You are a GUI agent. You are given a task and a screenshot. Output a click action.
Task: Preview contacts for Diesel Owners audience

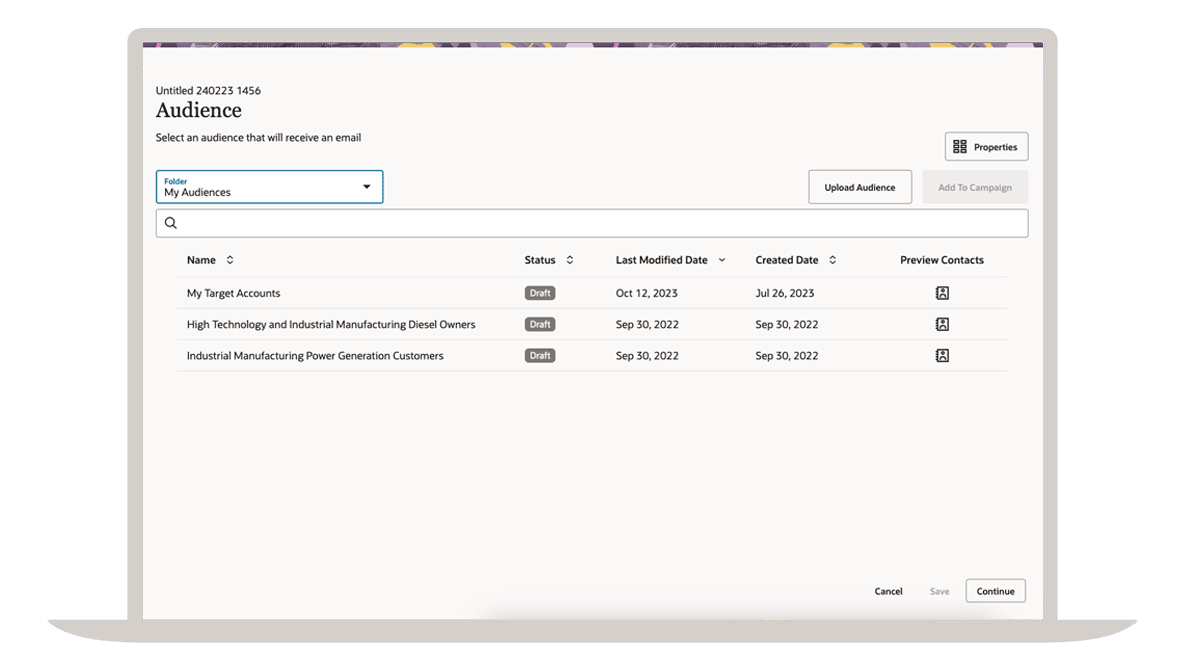(941, 324)
